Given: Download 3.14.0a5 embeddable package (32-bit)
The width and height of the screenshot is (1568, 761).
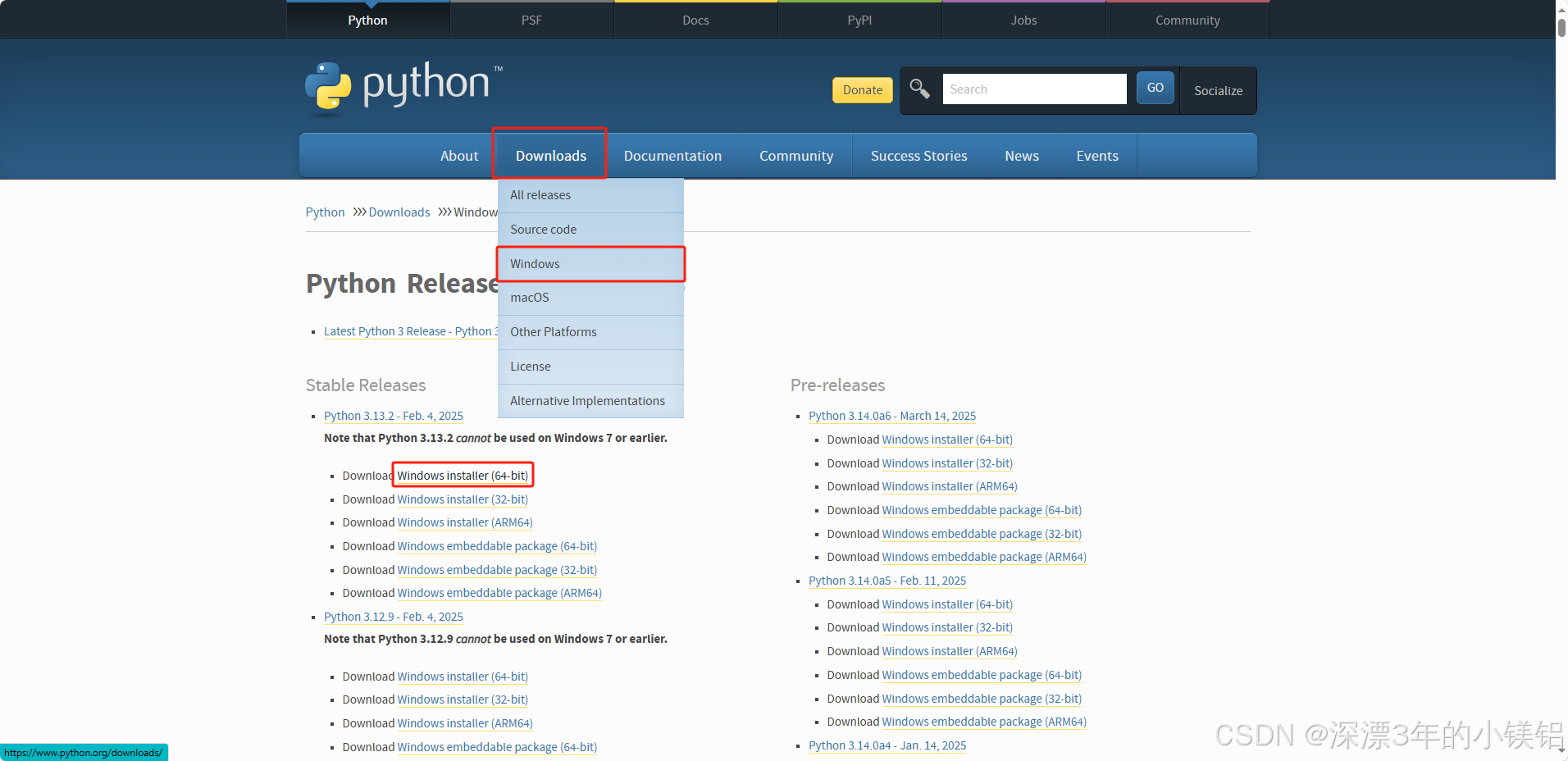Looking at the screenshot, I should (982, 699).
